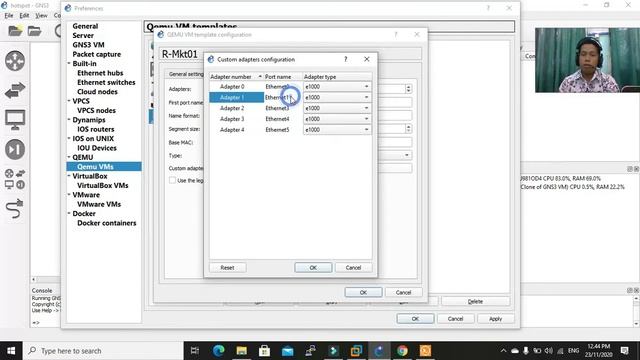Select Packet capture in Preferences tree
The width and height of the screenshot is (640, 360).
click(97, 54)
